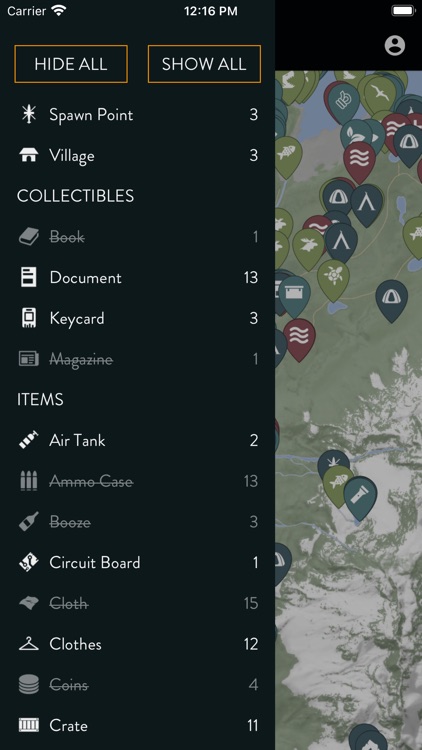
Task: Select the ITEMS section header
Action: click(40, 399)
